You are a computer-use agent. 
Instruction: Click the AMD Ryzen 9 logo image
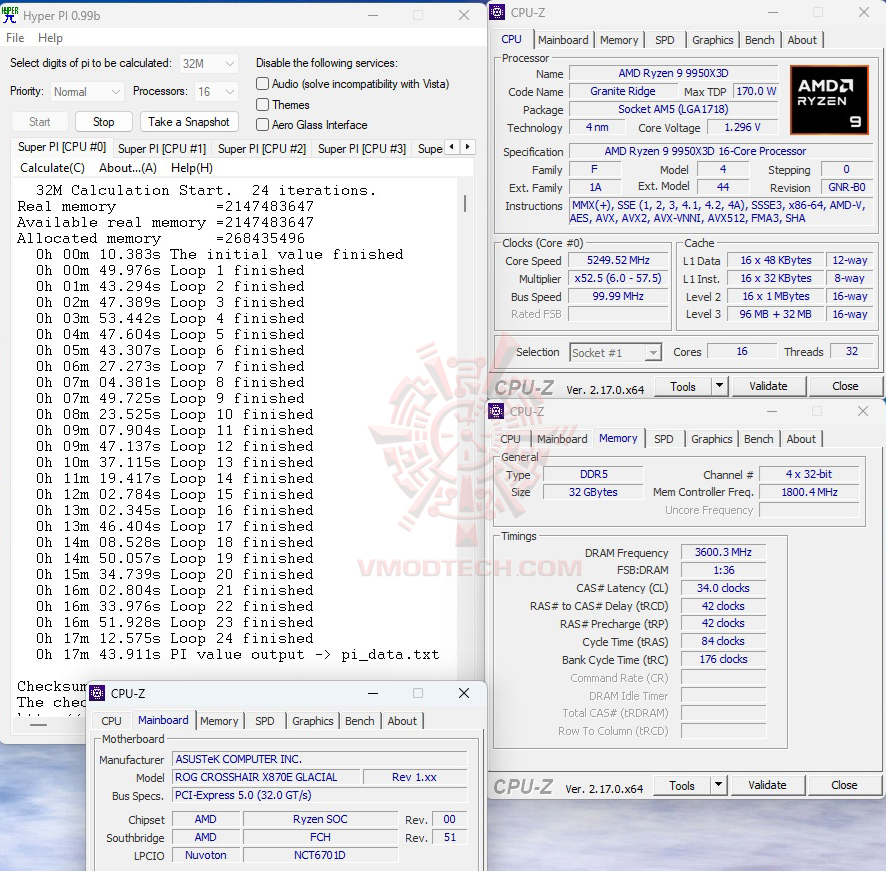pos(828,99)
